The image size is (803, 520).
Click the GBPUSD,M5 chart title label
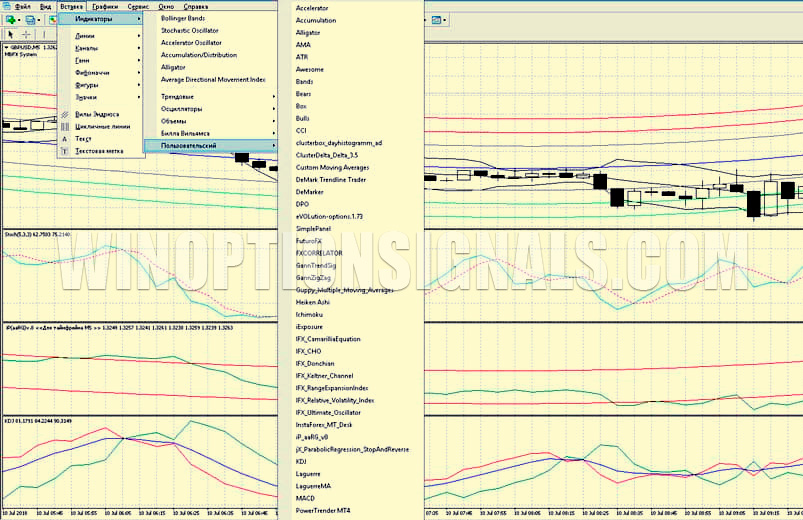pos(24,47)
